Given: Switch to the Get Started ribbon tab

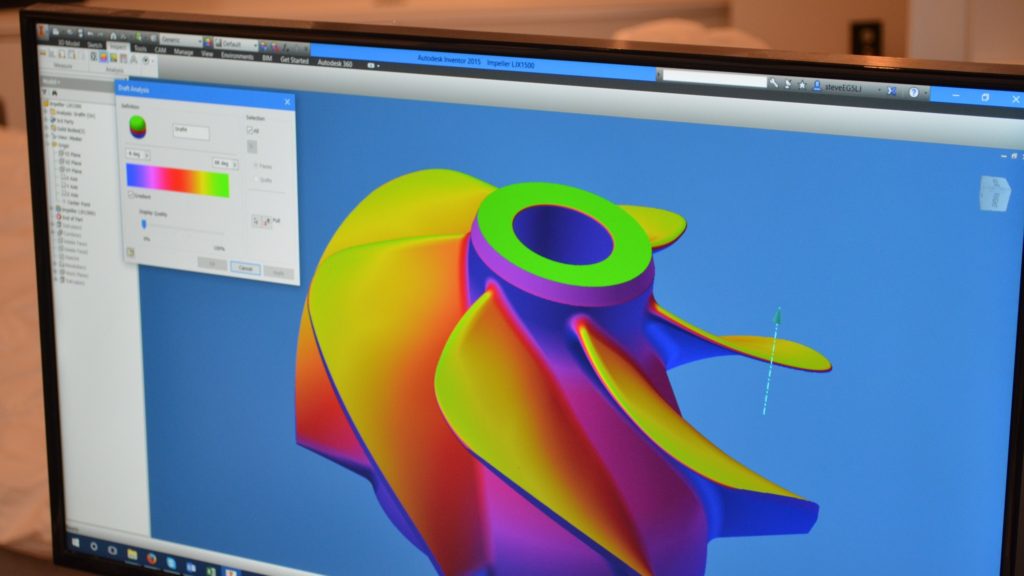Looking at the screenshot, I should (x=294, y=59).
